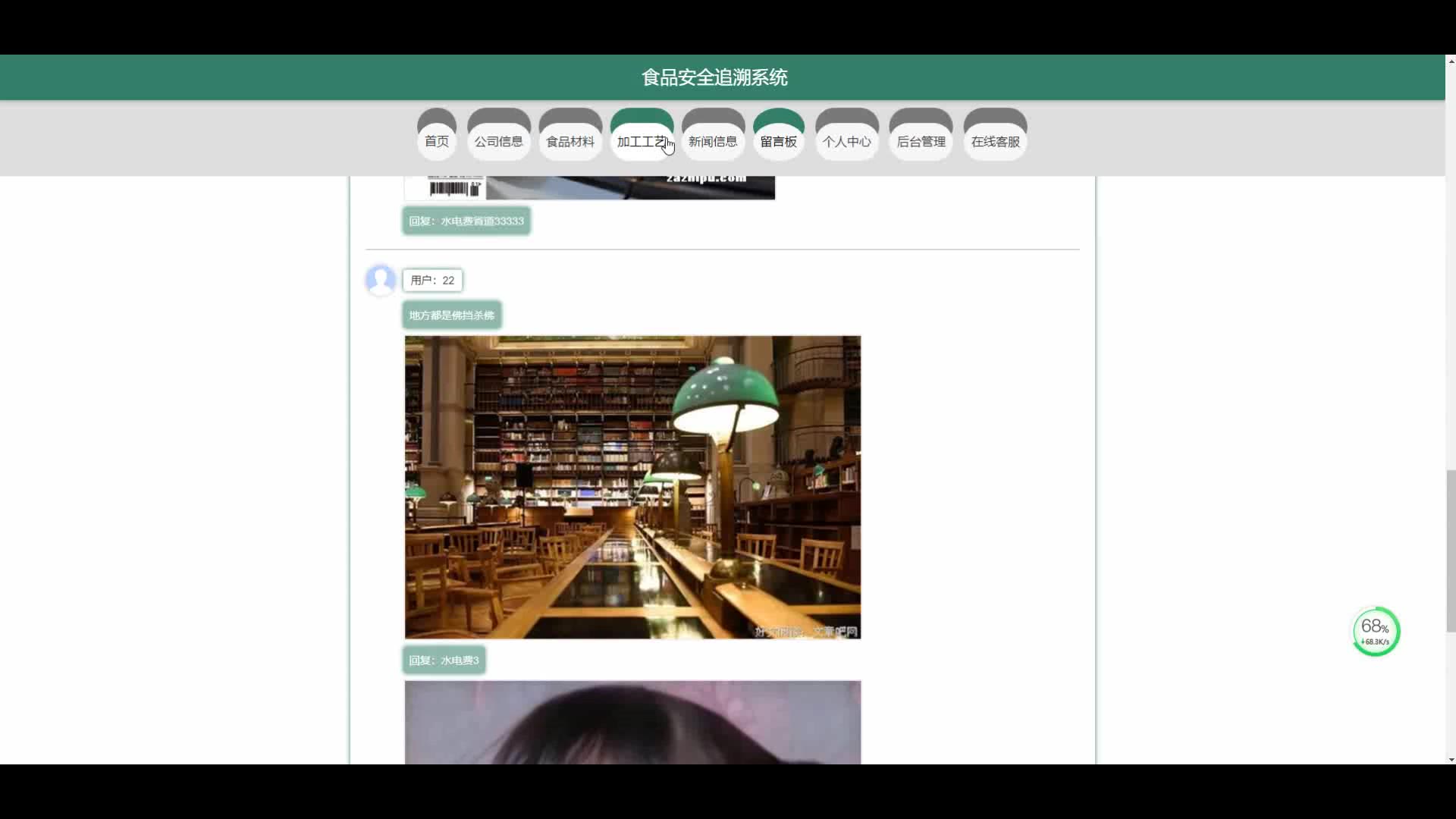Open the portrait photo thumbnail

632,722
